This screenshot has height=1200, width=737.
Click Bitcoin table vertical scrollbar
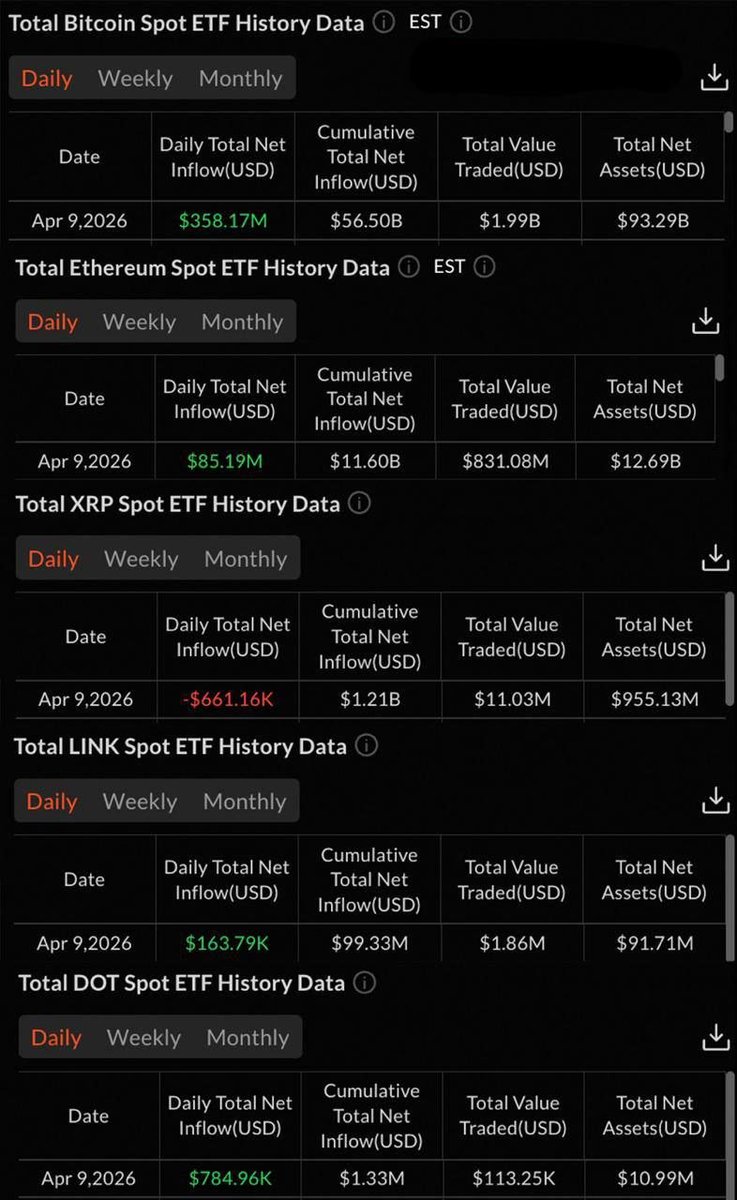click(x=728, y=124)
